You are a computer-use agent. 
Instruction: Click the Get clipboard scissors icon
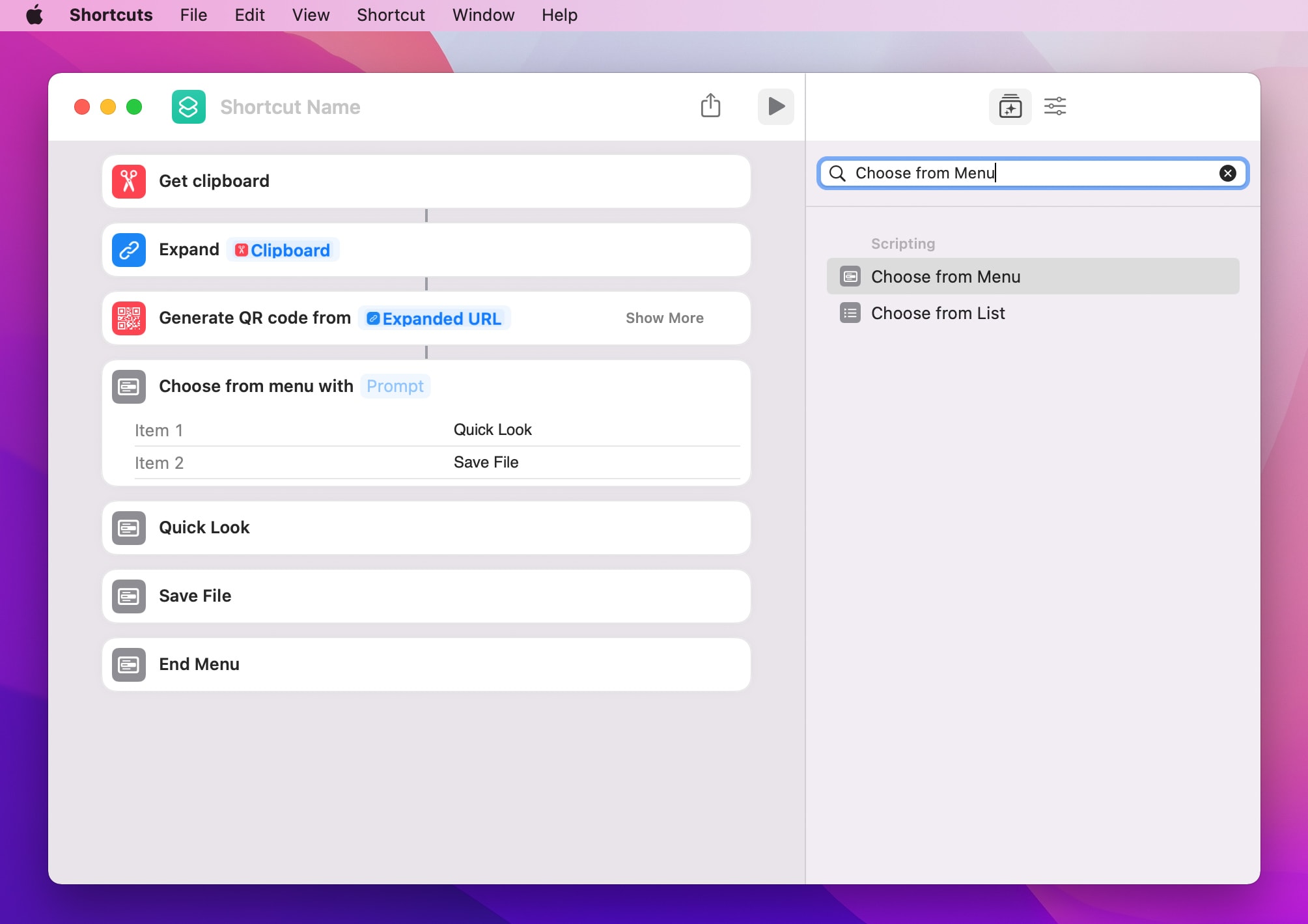pyautogui.click(x=129, y=181)
